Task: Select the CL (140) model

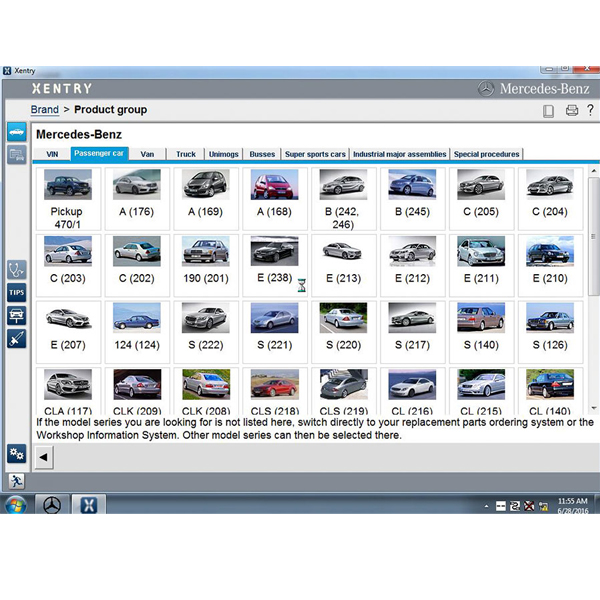Action: (550, 391)
